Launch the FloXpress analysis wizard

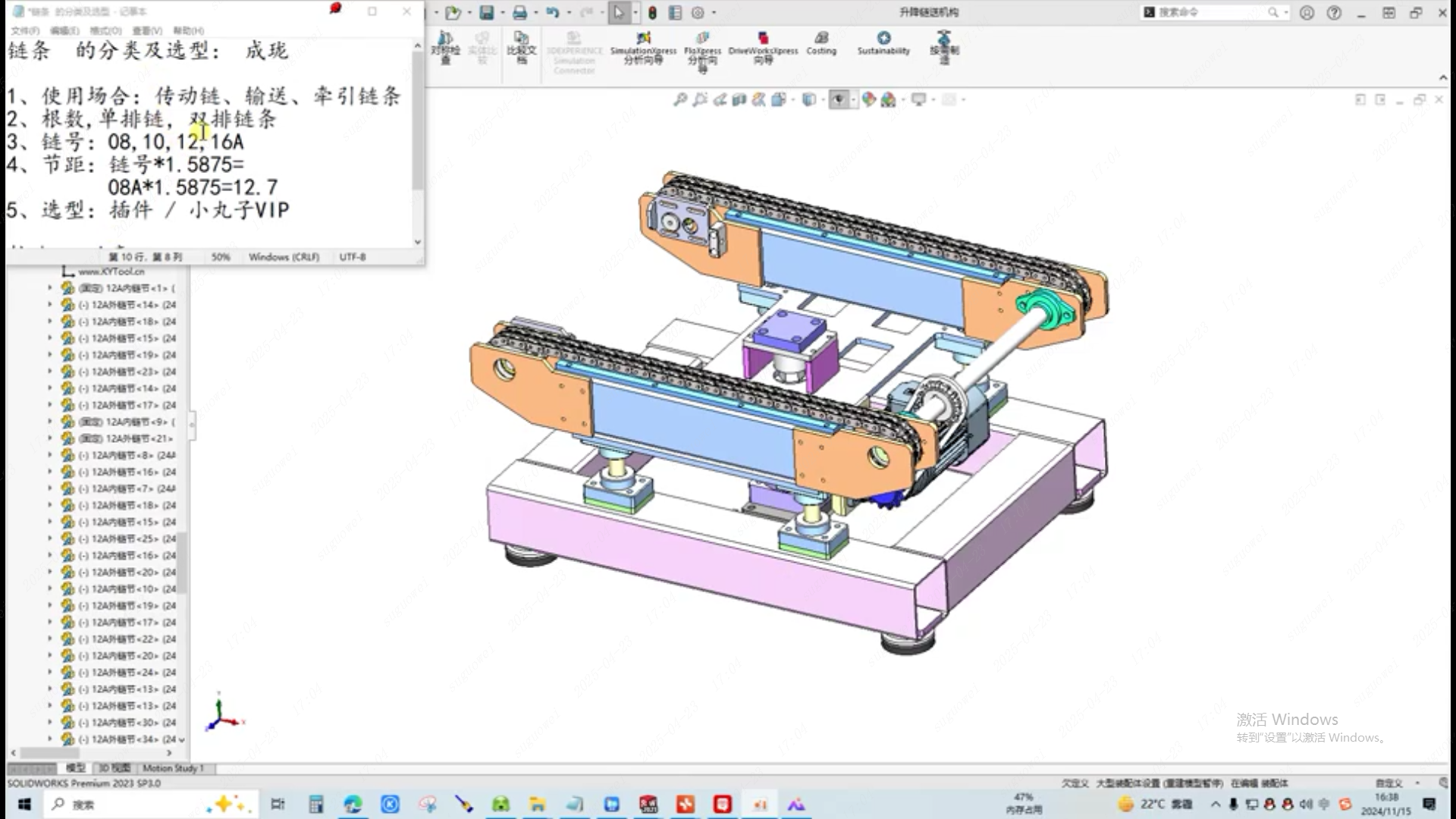702,52
